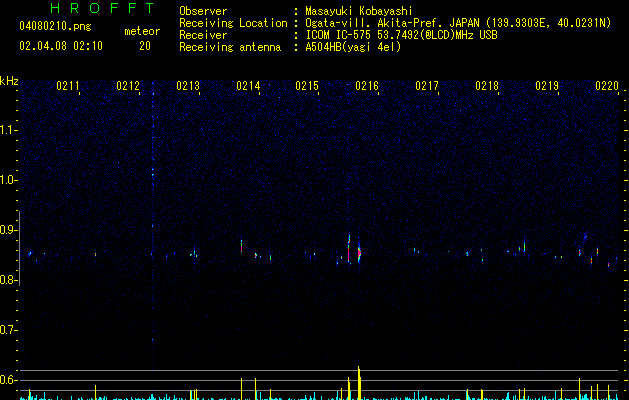Screen dimensions: 629x400
Task: Click the 0217 time marker
Action: point(427,86)
